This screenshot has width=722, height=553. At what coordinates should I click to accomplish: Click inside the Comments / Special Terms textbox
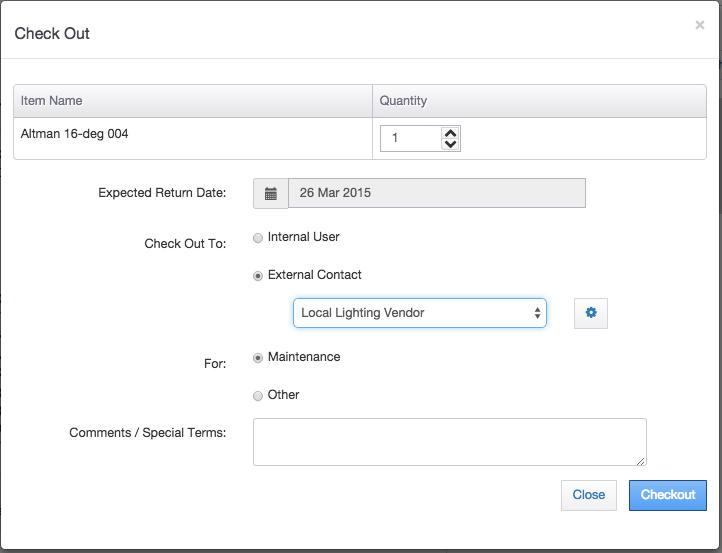pyautogui.click(x=449, y=442)
